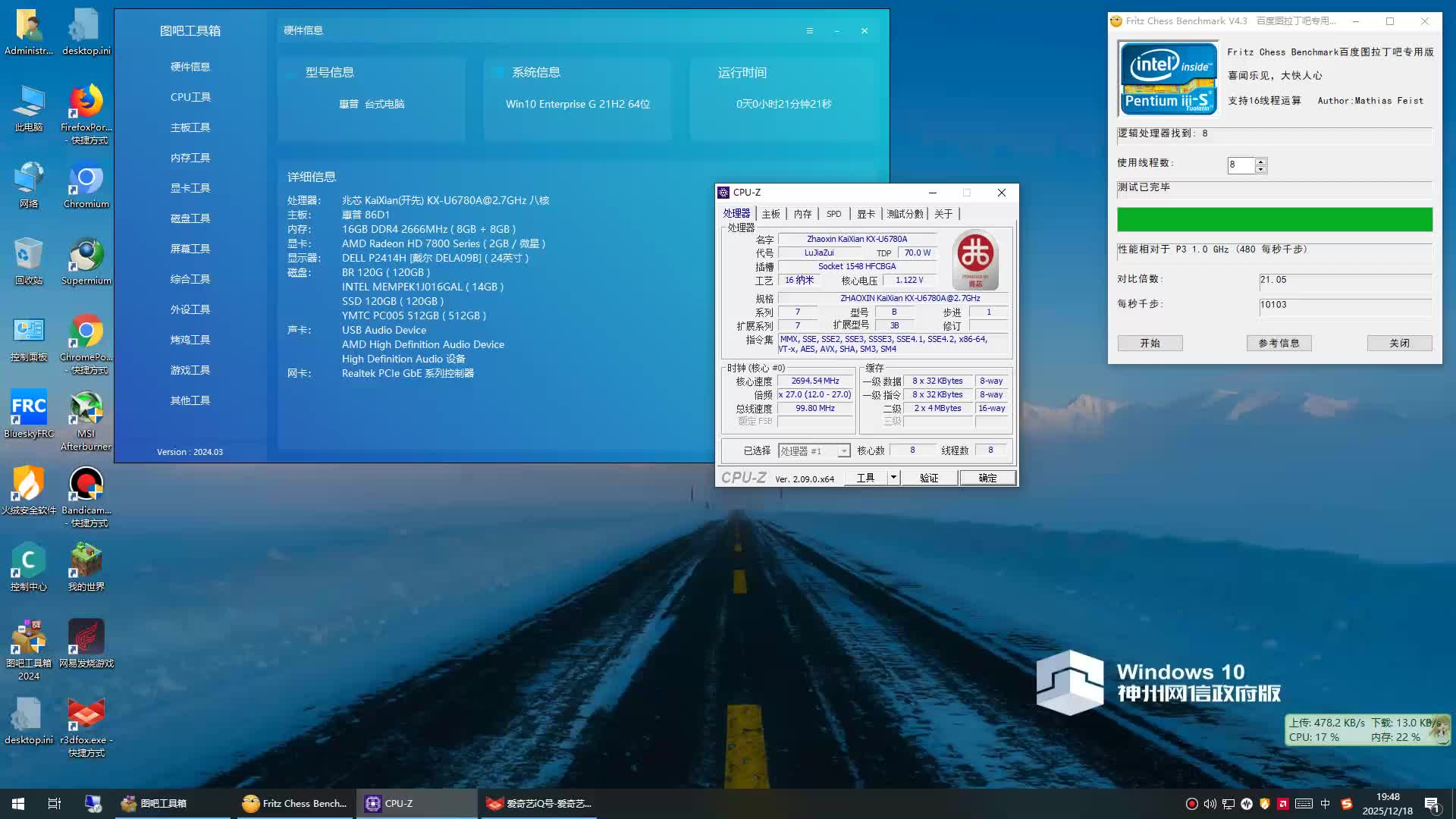The height and width of the screenshot is (819, 1456).
Task: Open the 网络 (Network) desktop icon
Action: 29,185
